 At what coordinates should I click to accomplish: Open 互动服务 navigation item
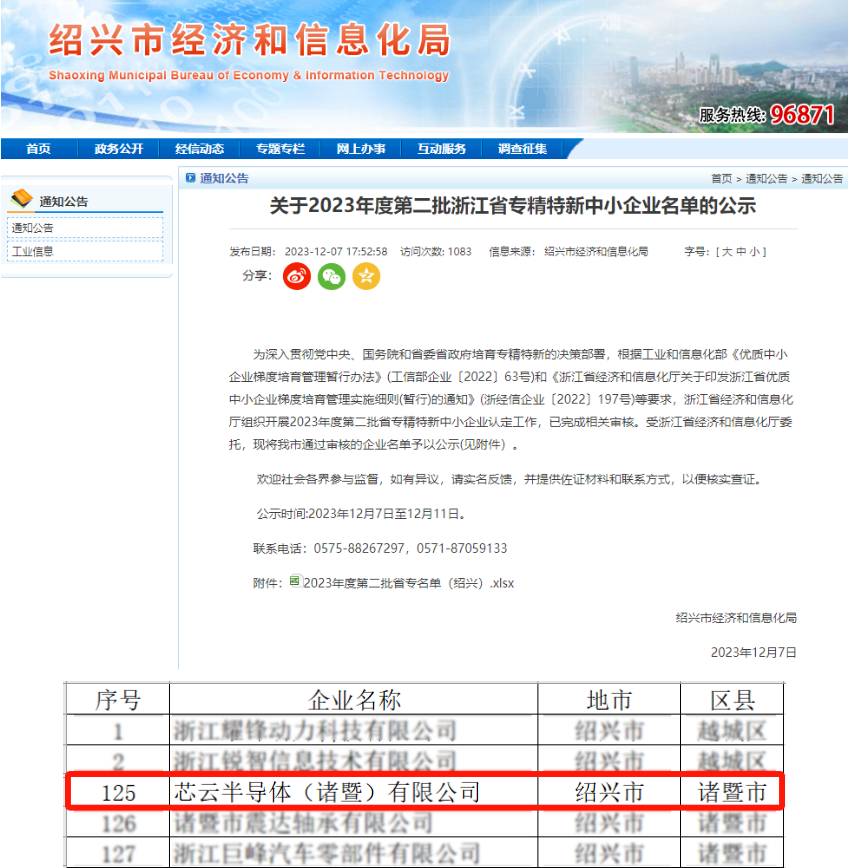coord(441,149)
